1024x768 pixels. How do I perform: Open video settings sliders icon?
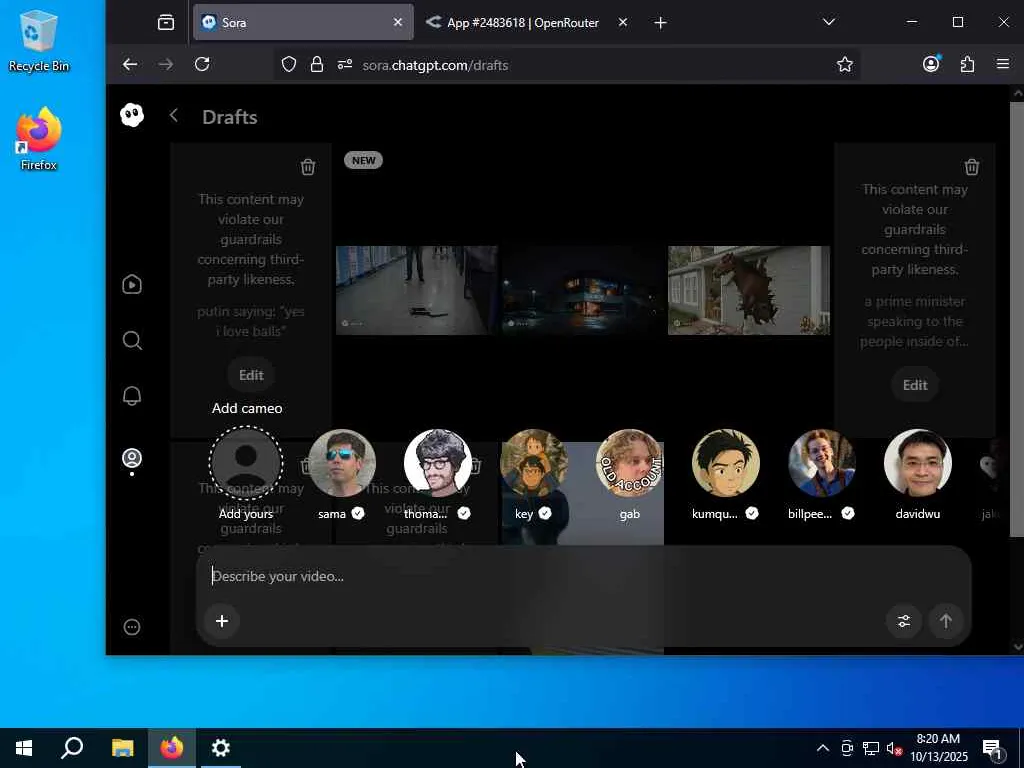coord(904,621)
